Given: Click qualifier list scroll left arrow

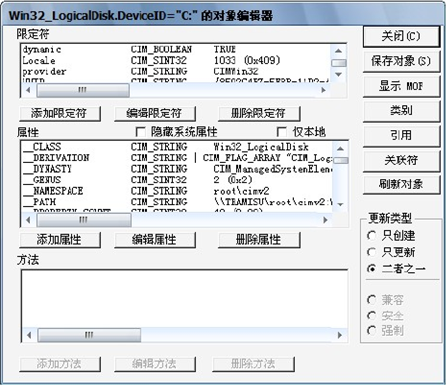Looking at the screenshot, I should pos(28,90).
